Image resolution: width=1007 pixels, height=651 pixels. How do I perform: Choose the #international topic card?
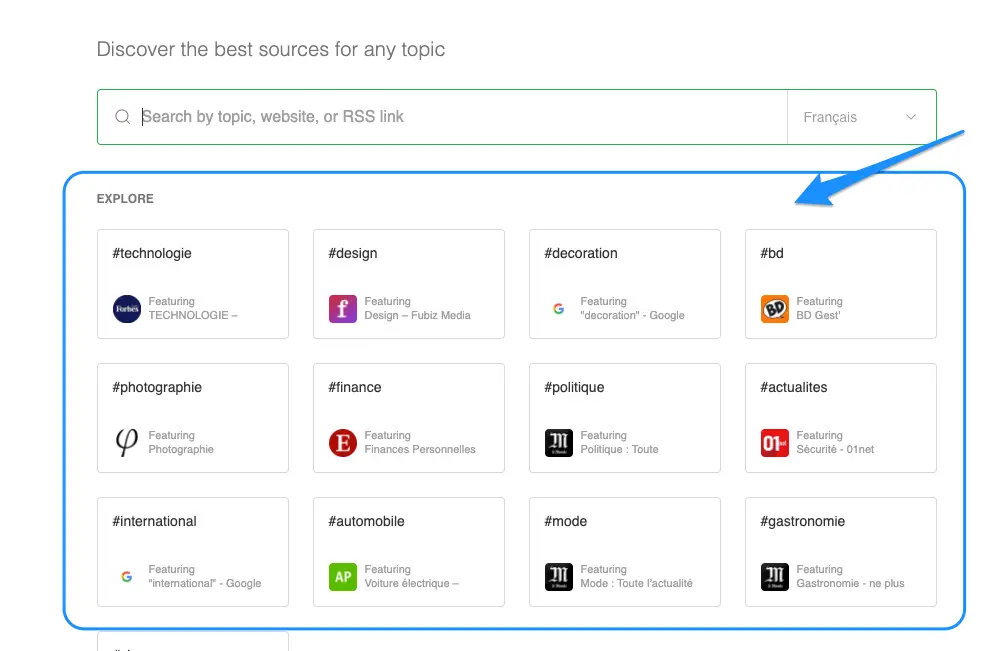(192, 551)
